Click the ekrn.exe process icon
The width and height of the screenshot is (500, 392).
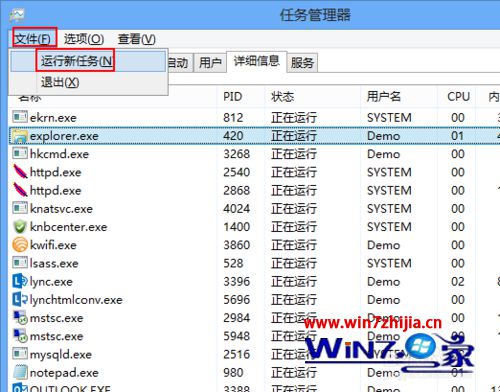(20, 117)
